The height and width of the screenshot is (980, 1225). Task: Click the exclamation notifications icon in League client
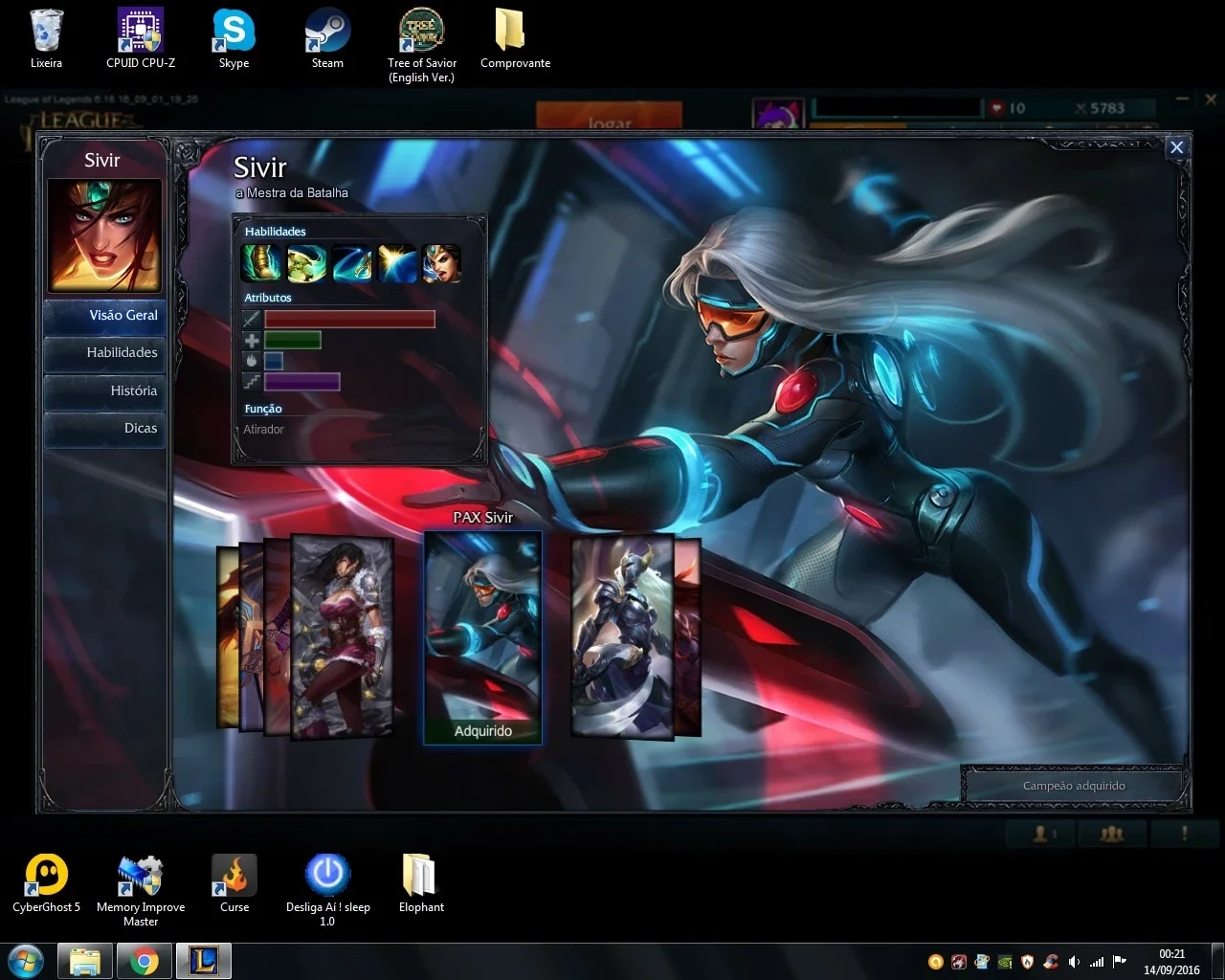(1185, 835)
